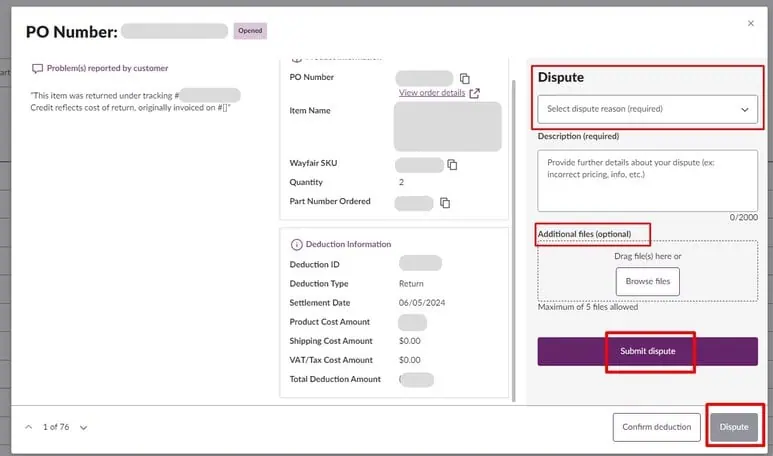773x456 pixels.
Task: Close the PO Number dialog
Action: 750,23
